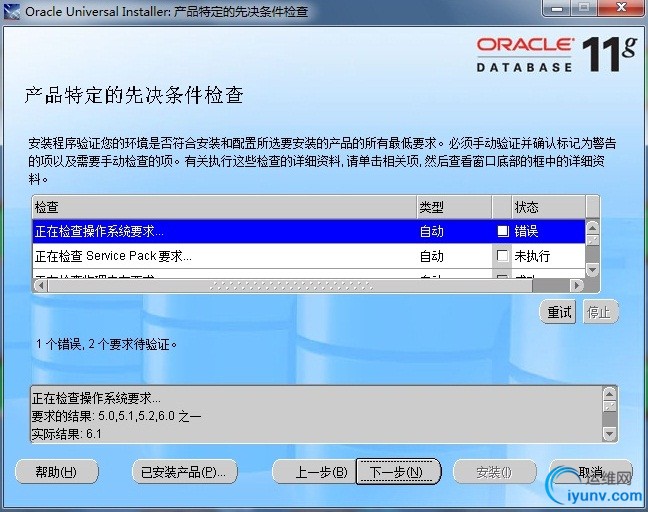Click the 要求的结果 line in details box
The image size is (648, 512).
[x=116, y=416]
